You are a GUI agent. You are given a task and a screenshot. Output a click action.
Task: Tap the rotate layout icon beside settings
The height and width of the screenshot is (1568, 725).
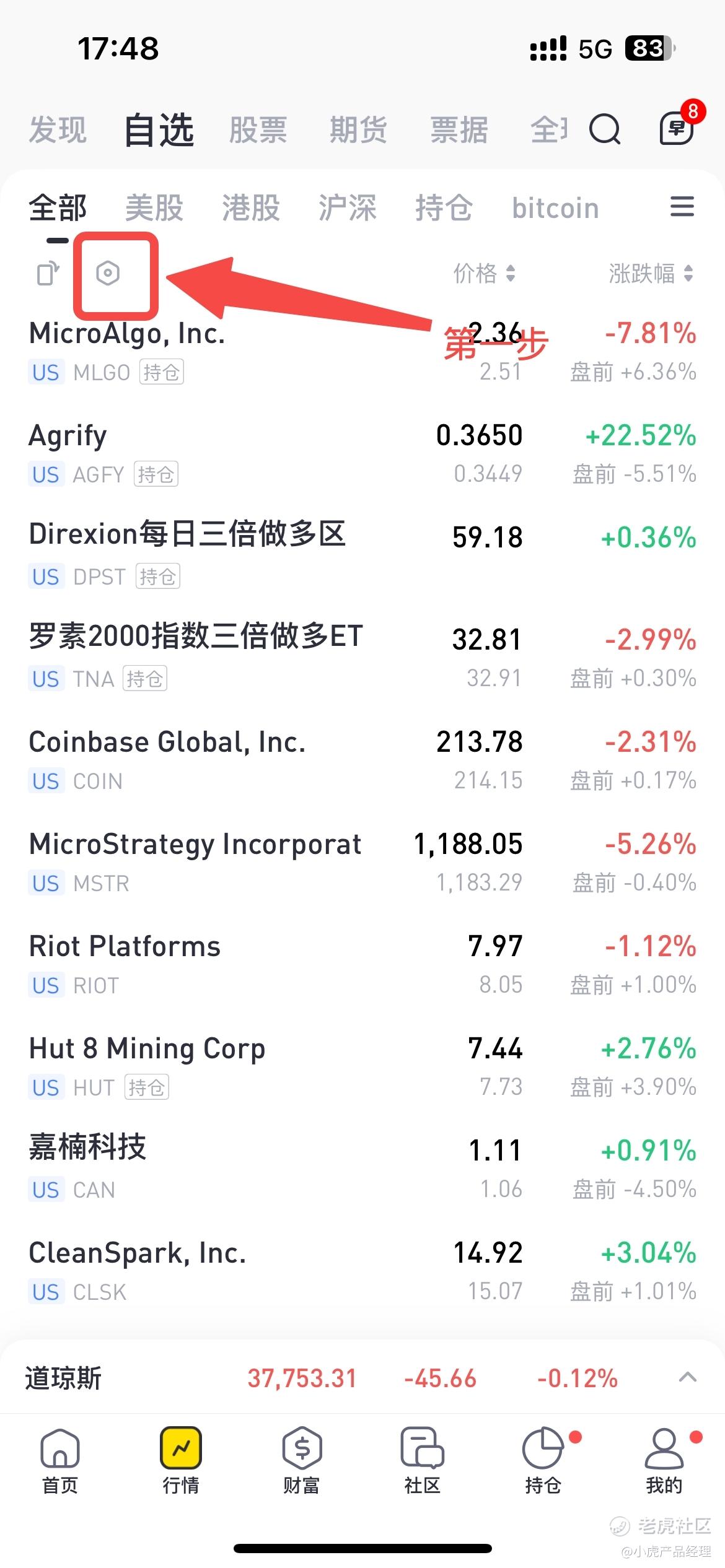click(x=48, y=273)
